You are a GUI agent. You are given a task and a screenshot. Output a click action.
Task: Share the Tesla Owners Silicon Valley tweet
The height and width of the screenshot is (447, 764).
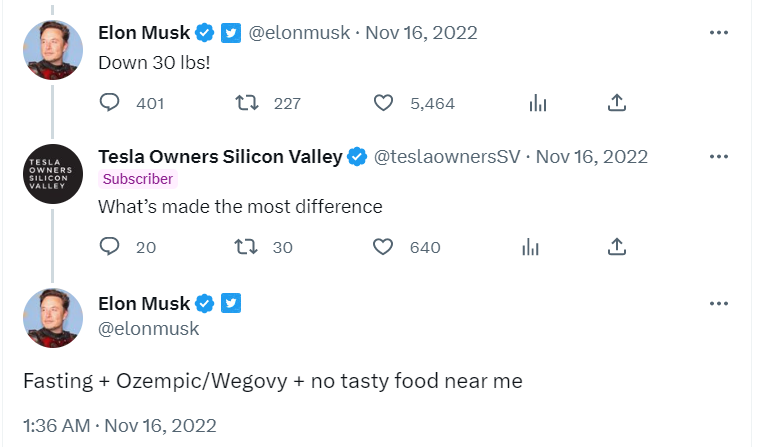[617, 246]
